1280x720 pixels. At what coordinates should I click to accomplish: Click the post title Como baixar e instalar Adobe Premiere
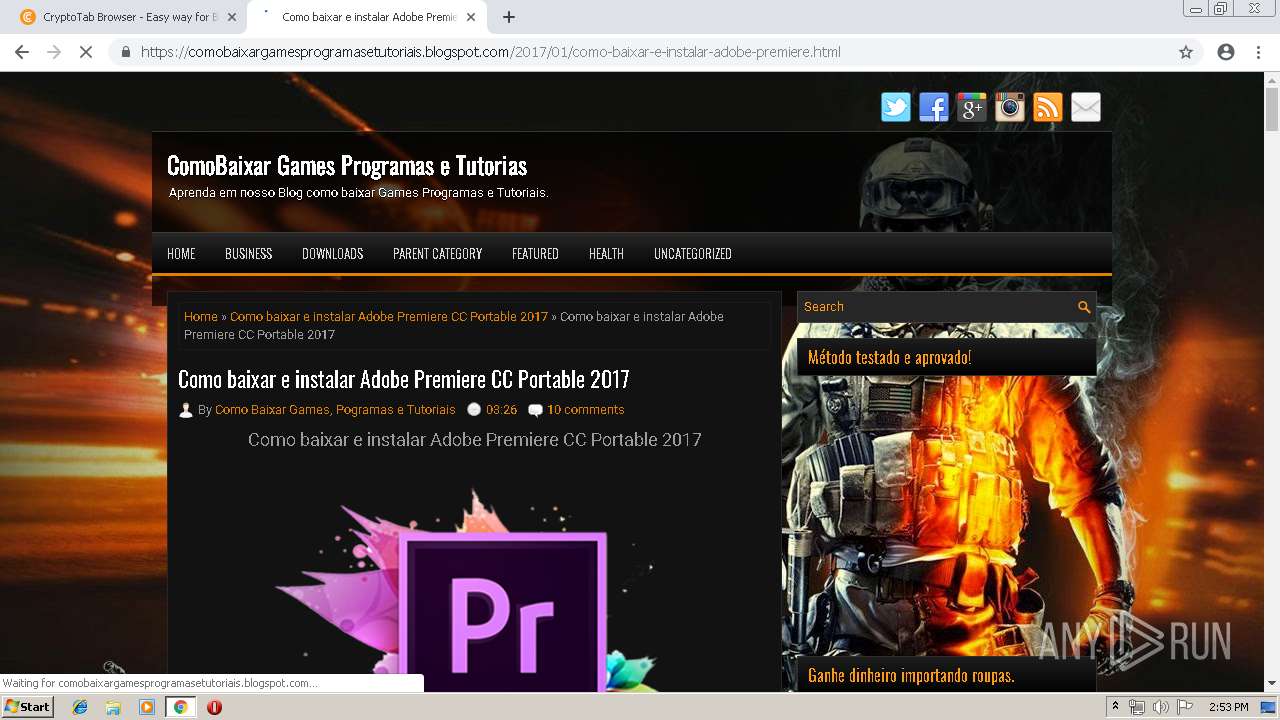[x=404, y=379]
